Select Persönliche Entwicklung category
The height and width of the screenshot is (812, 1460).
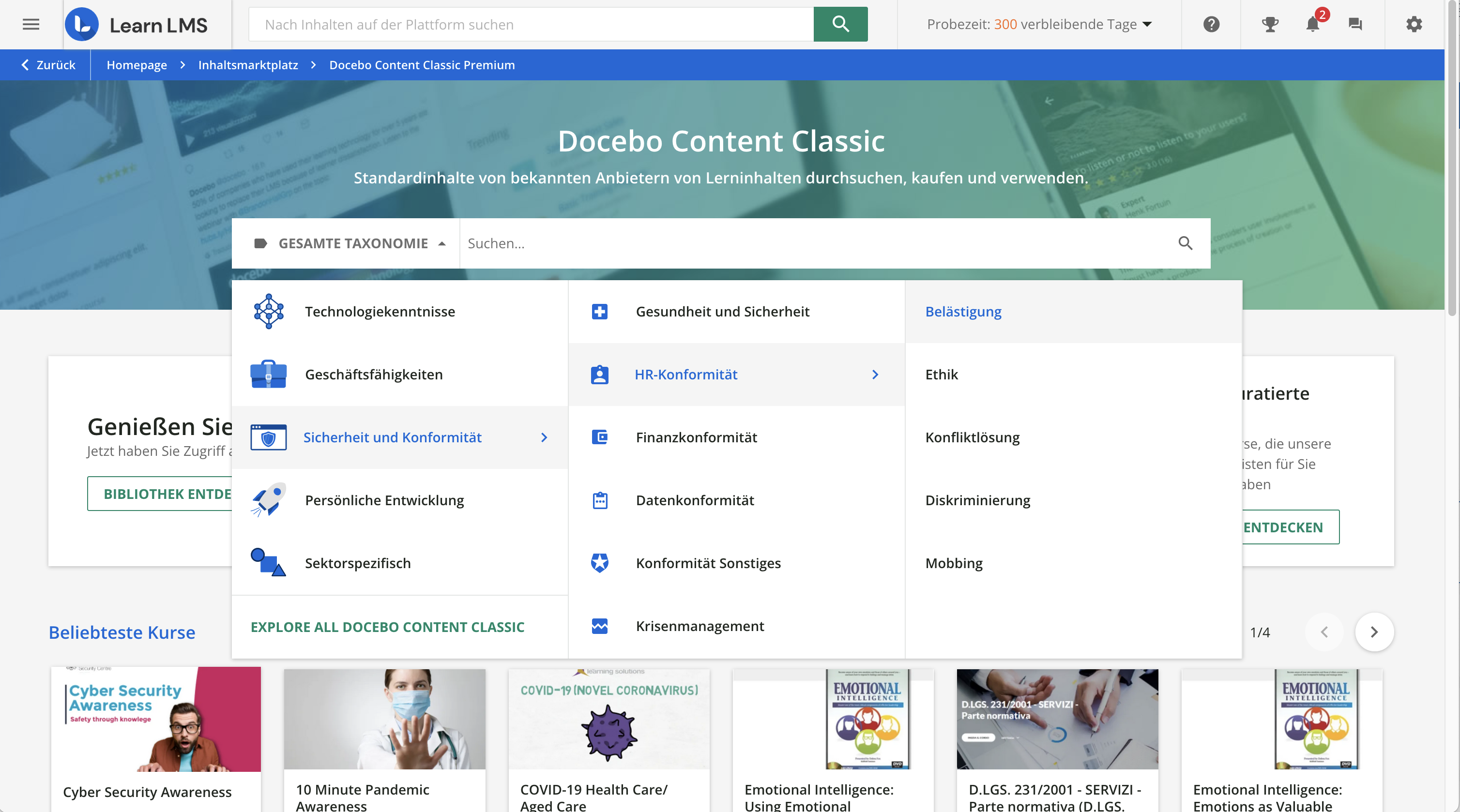pos(399,500)
